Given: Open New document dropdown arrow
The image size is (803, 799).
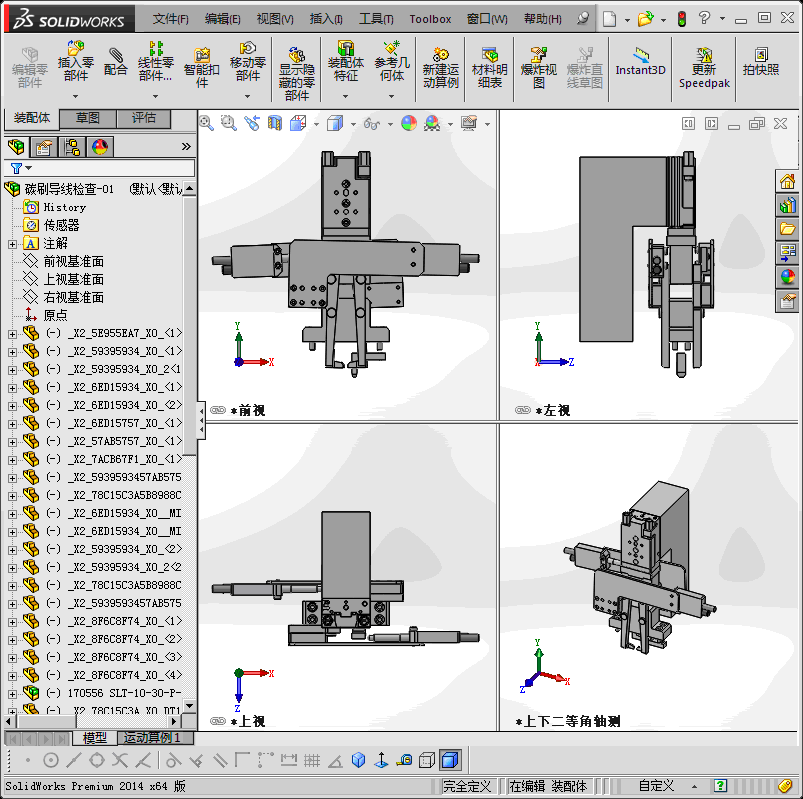Looking at the screenshot, I should coord(627,20).
